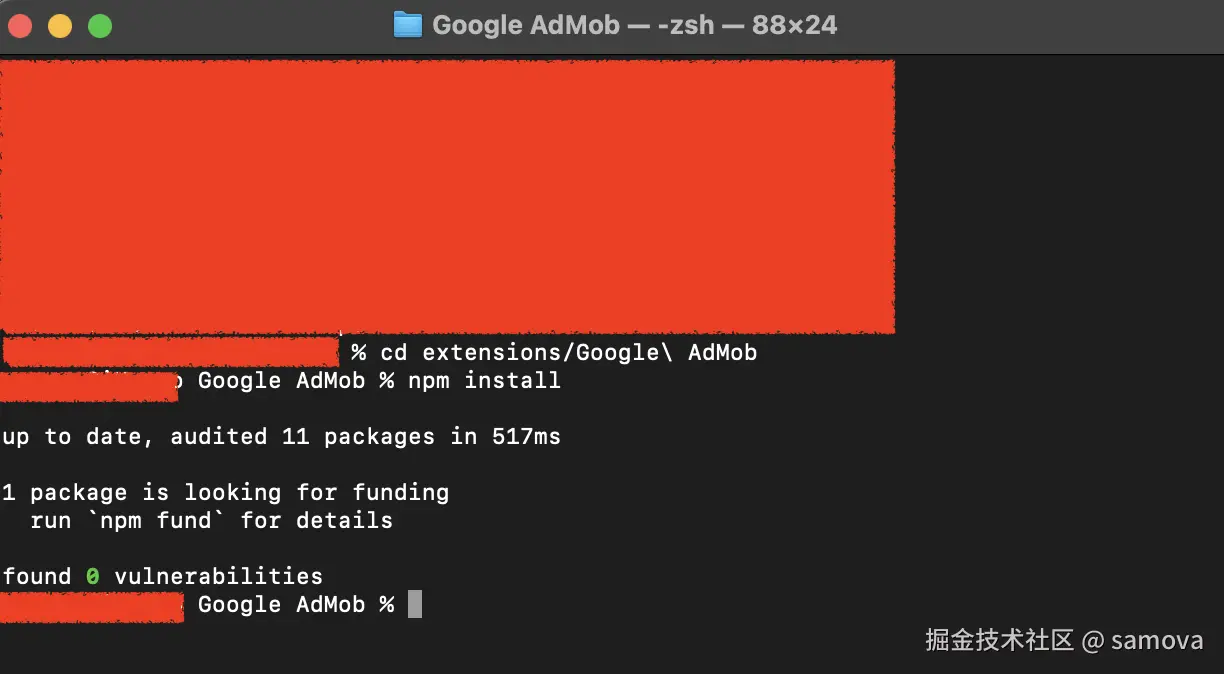1224x674 pixels.
Task: Click the folder icon in the title bar
Action: pos(410,24)
